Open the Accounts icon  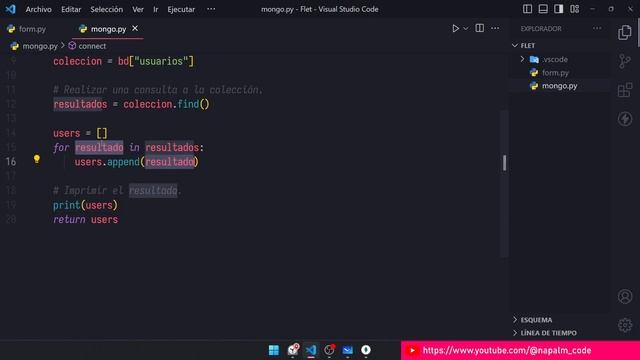624,296
